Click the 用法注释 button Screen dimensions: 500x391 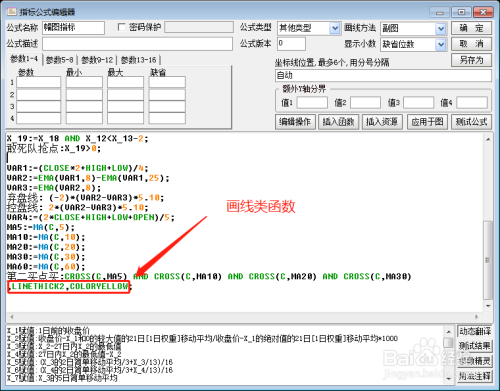click(x=475, y=376)
